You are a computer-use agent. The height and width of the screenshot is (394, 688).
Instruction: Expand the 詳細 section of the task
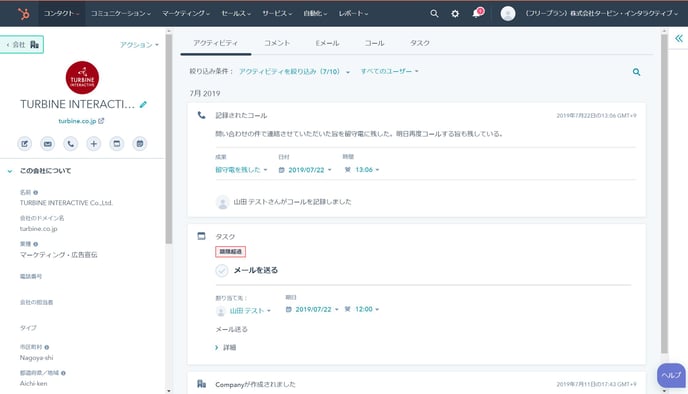(x=226, y=347)
